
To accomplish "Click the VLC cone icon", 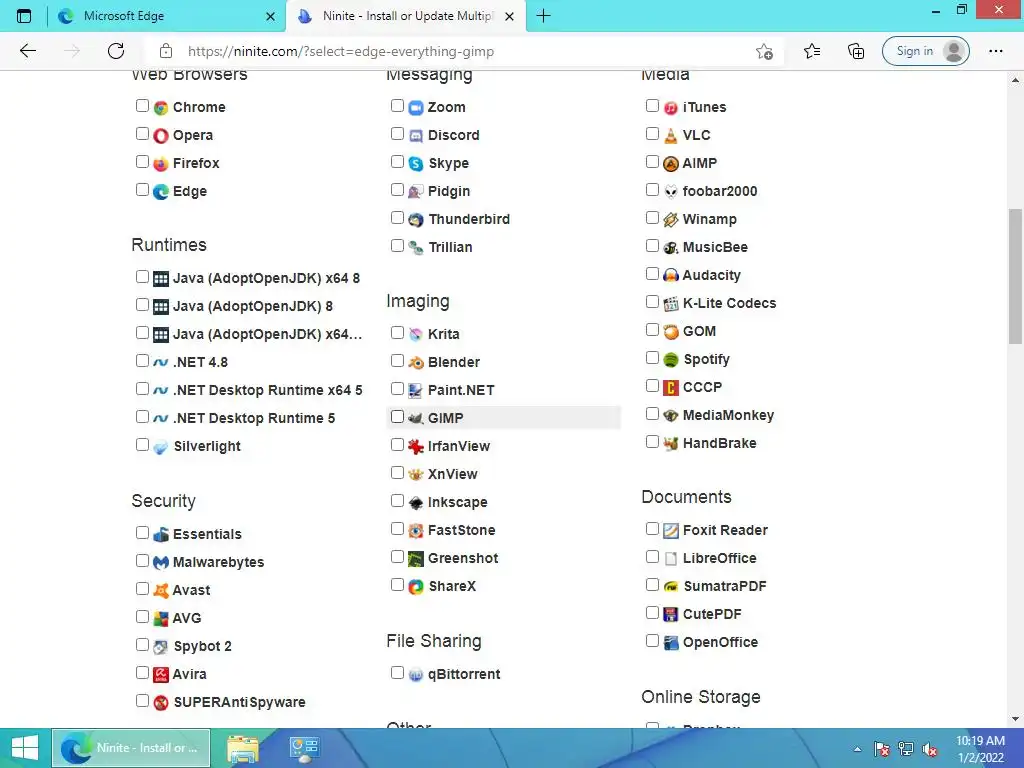I will click(x=671, y=136).
